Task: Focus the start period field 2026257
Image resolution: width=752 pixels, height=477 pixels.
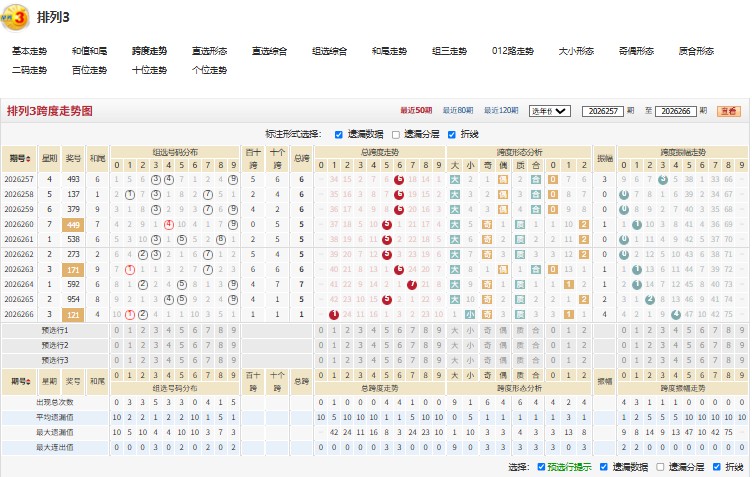Action: pos(603,111)
